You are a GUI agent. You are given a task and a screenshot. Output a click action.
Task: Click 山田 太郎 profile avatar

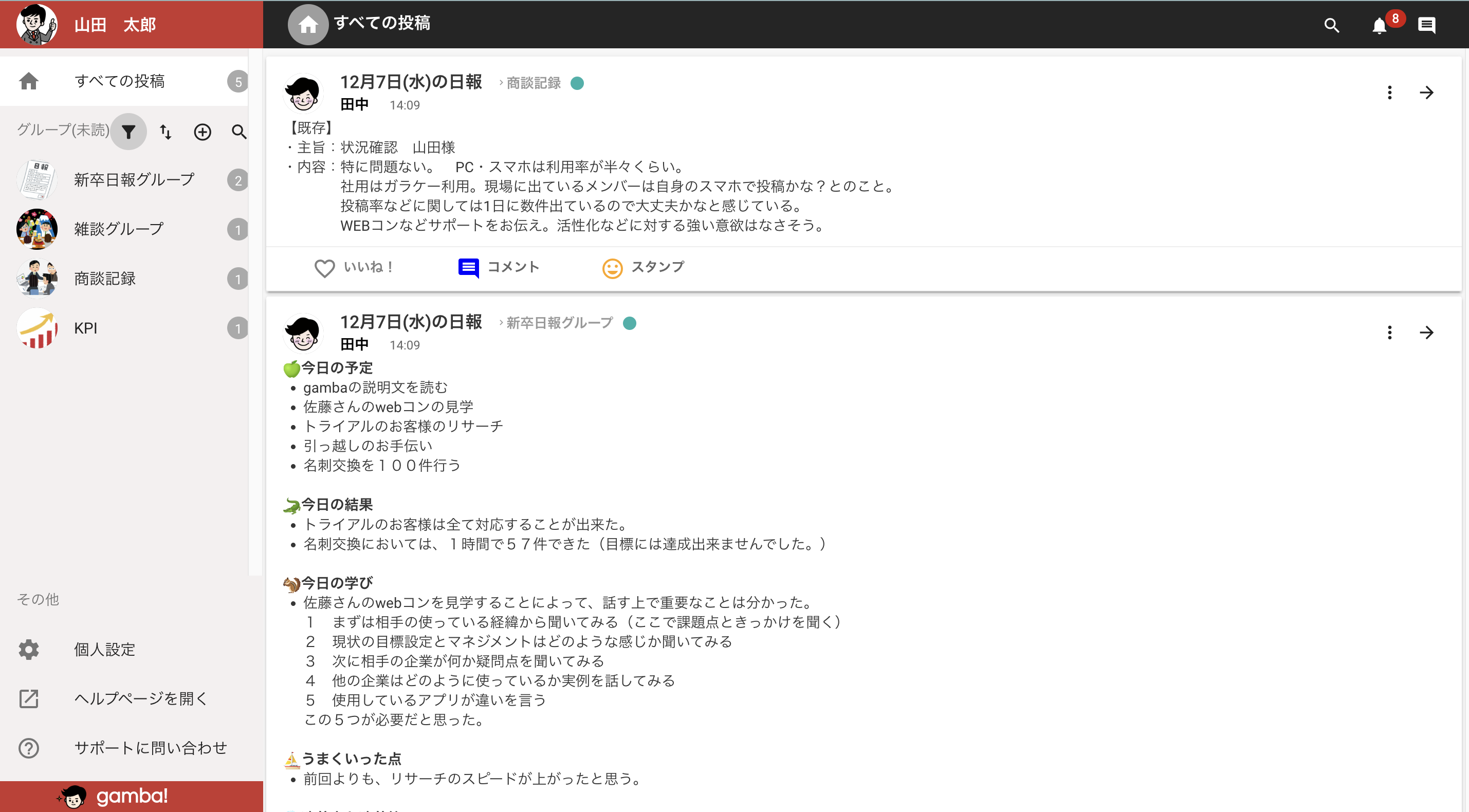coord(37,25)
